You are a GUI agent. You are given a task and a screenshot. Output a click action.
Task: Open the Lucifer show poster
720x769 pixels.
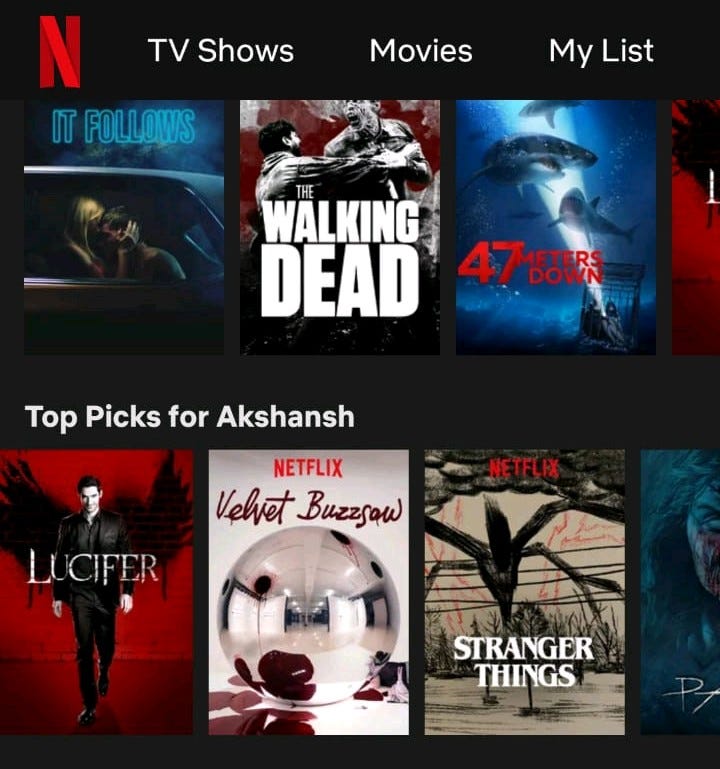pyautogui.click(x=97, y=592)
